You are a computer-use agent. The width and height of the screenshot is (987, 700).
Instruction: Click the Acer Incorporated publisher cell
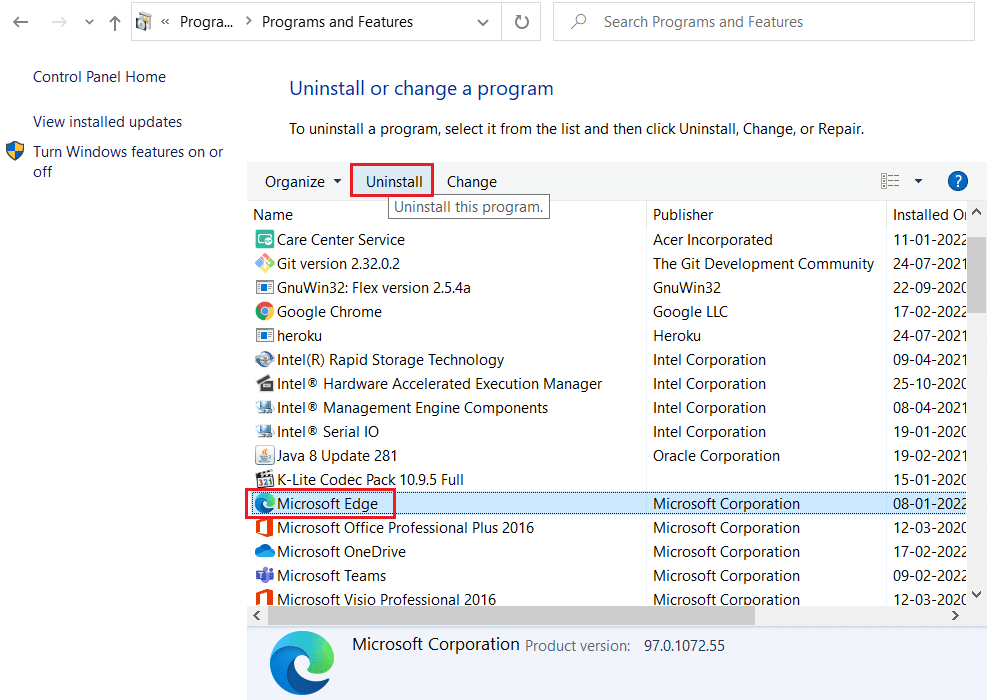click(713, 240)
